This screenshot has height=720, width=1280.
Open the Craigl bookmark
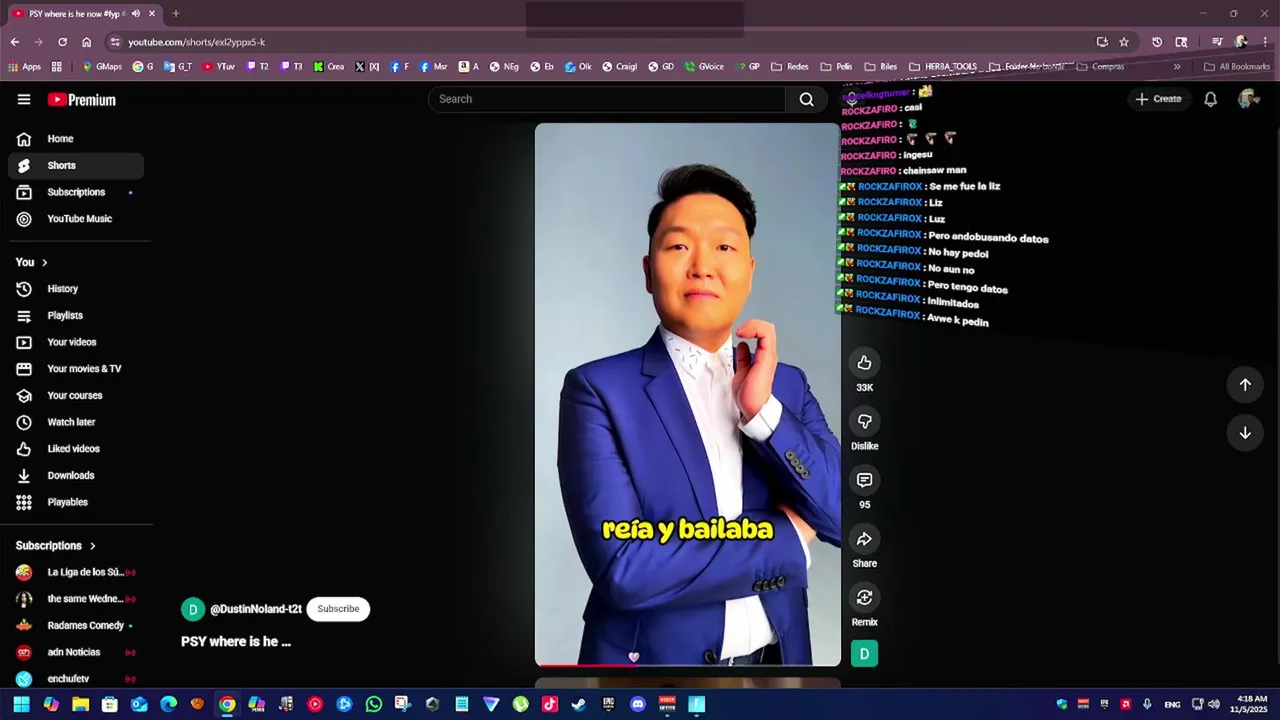(x=620, y=67)
